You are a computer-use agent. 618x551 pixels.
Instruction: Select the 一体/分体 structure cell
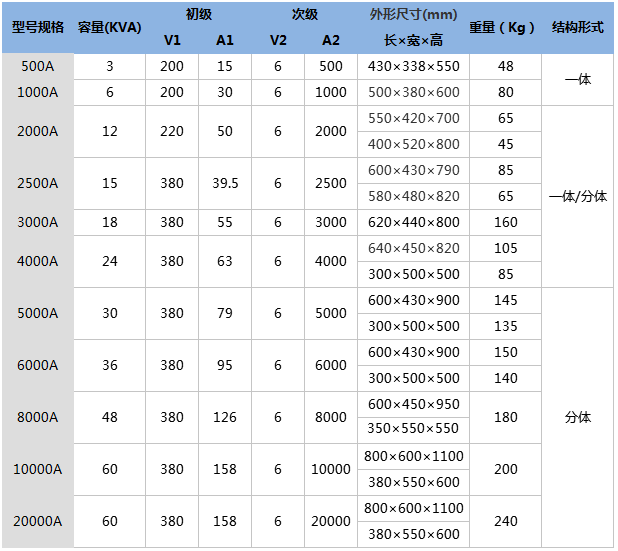[578, 196]
